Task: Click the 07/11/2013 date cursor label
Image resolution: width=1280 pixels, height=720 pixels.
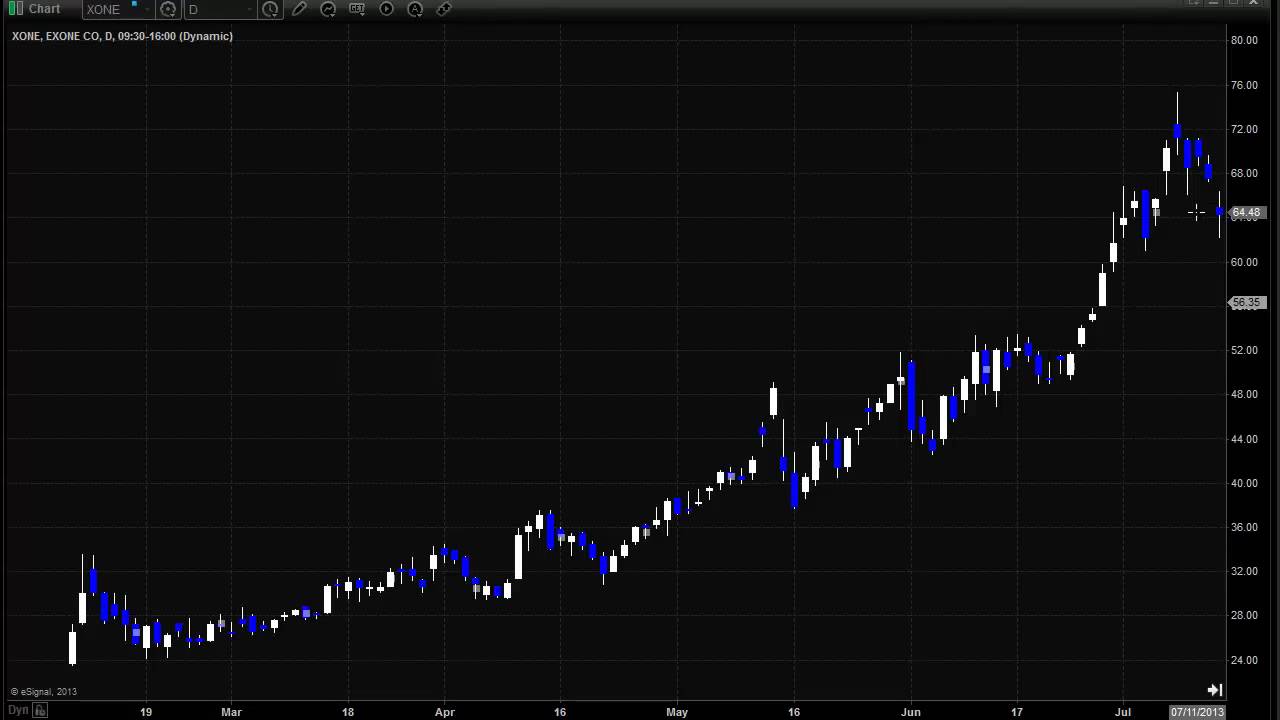Action: (x=1197, y=712)
